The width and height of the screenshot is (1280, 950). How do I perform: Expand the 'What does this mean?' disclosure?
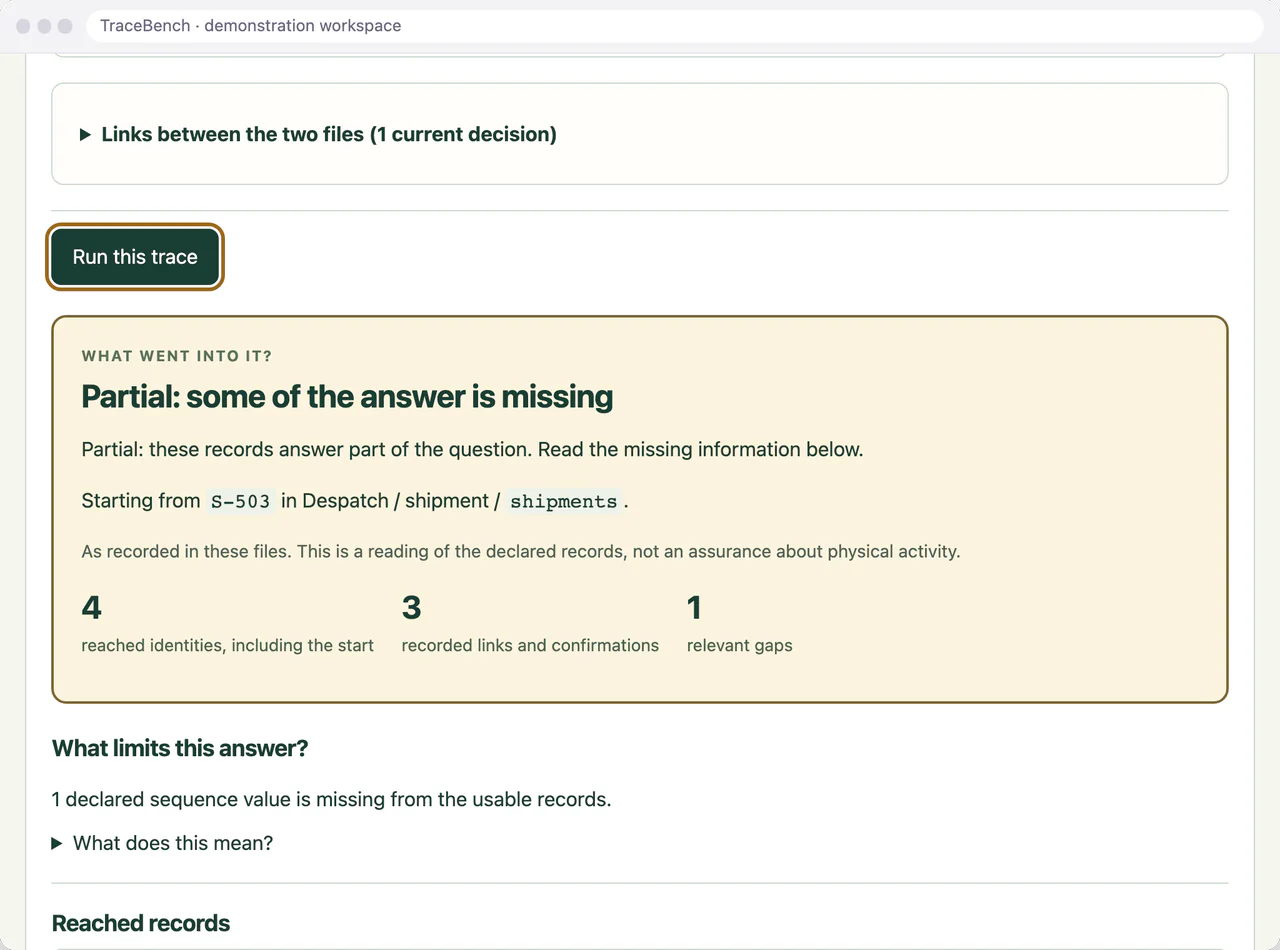click(162, 843)
